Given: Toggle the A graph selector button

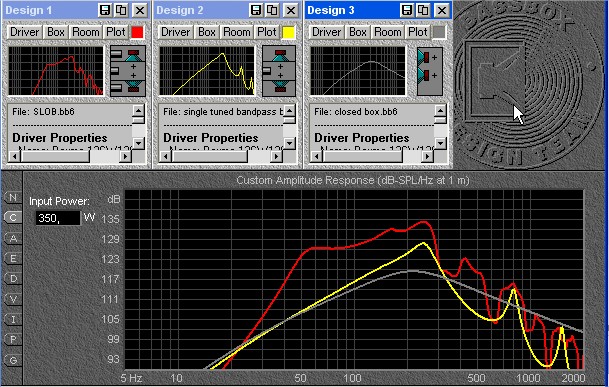Looking at the screenshot, I should click(13, 238).
